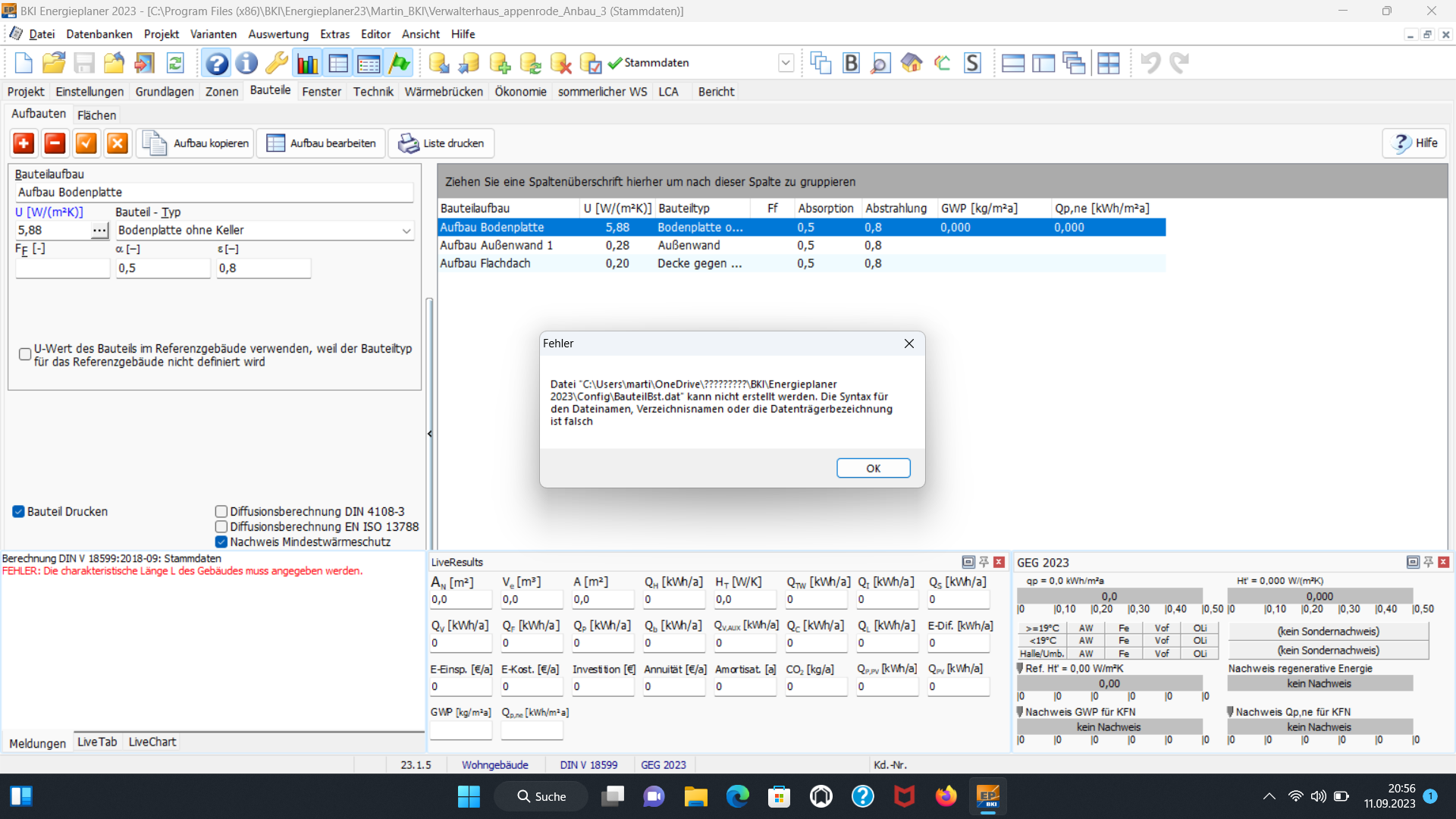Click the database with red X icon
Image resolution: width=1456 pixels, height=819 pixels.
click(x=560, y=63)
